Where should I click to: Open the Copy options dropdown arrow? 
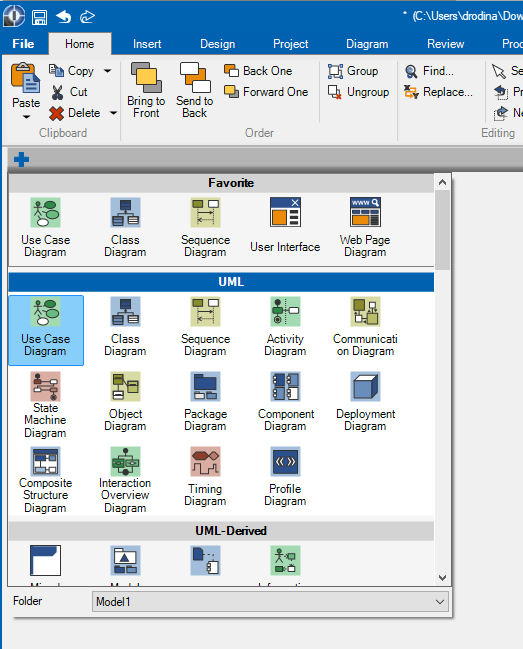108,71
